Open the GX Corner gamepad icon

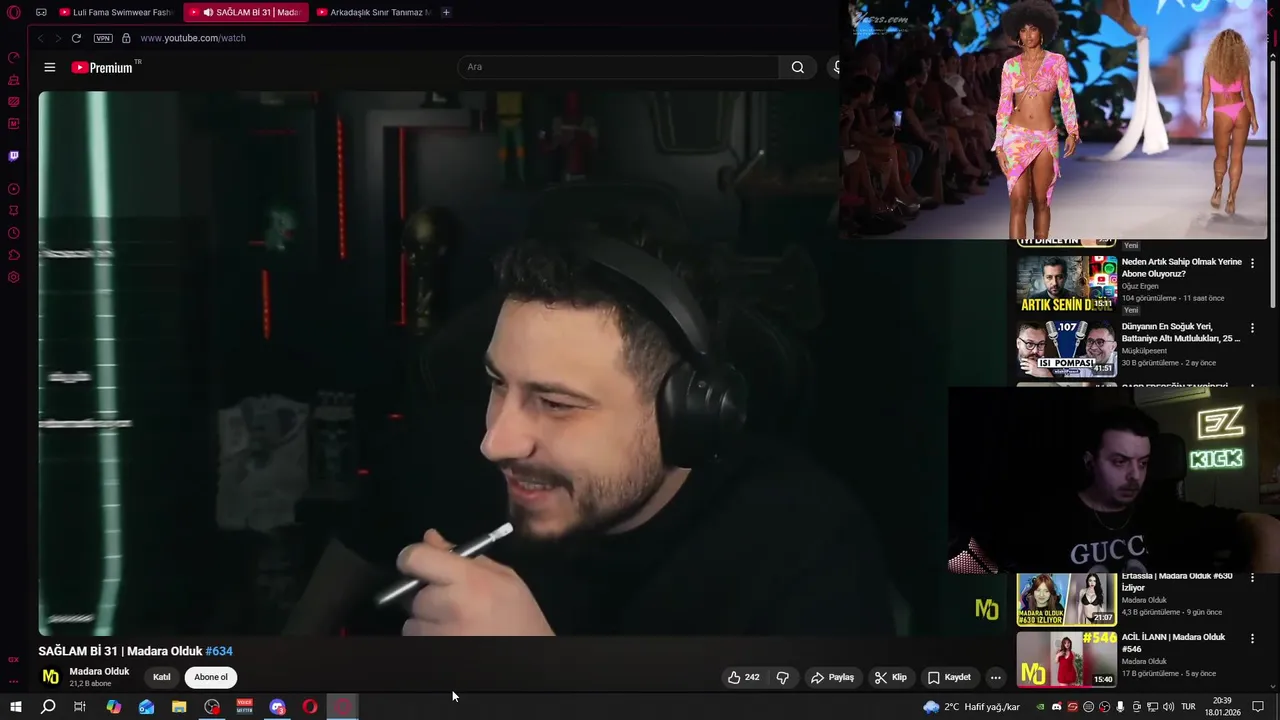coord(41,13)
